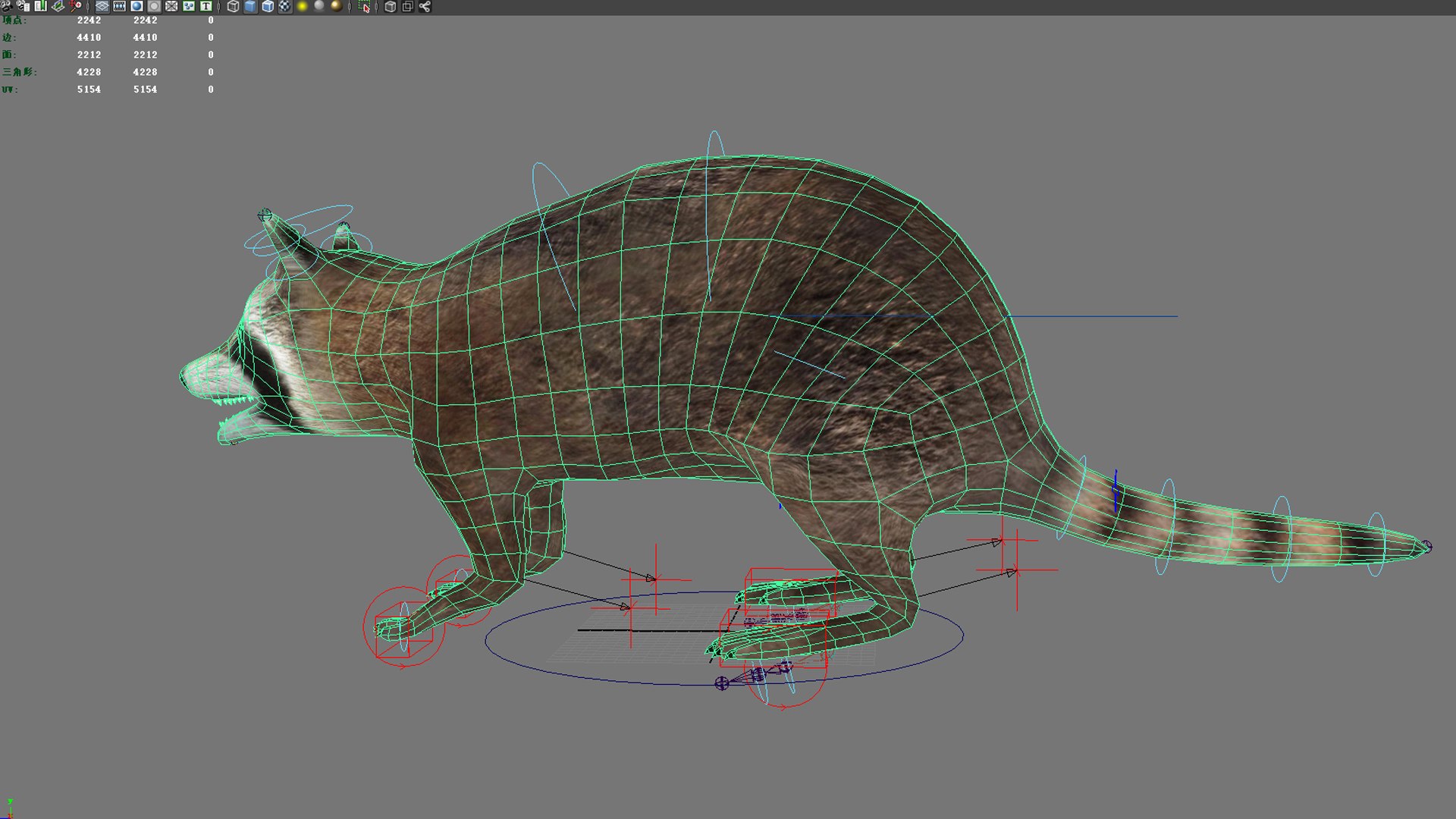This screenshot has height=819, width=1456.
Task: Click the Bookmarks icon
Action: 41,6
